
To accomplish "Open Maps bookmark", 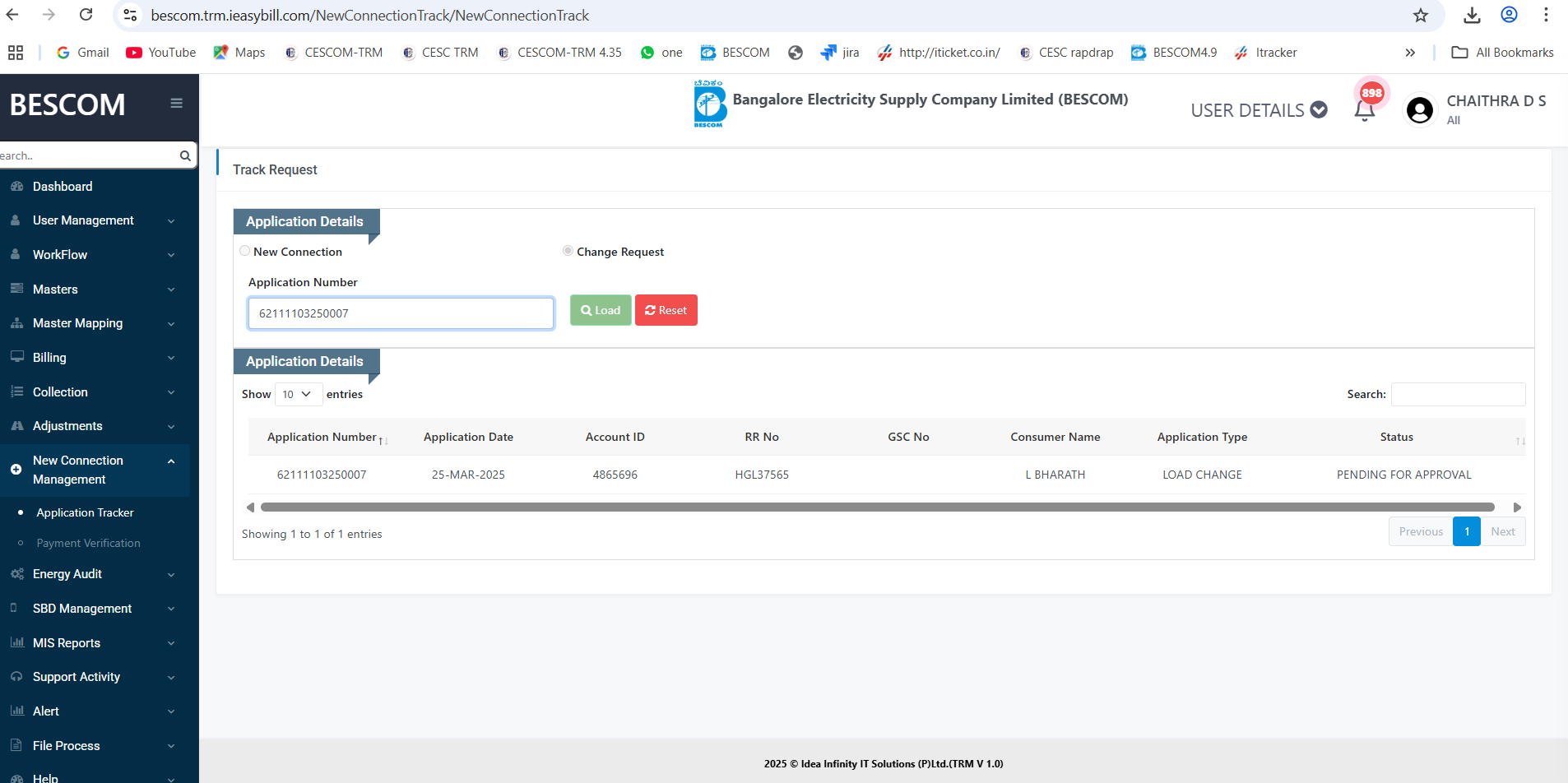I will click(239, 53).
